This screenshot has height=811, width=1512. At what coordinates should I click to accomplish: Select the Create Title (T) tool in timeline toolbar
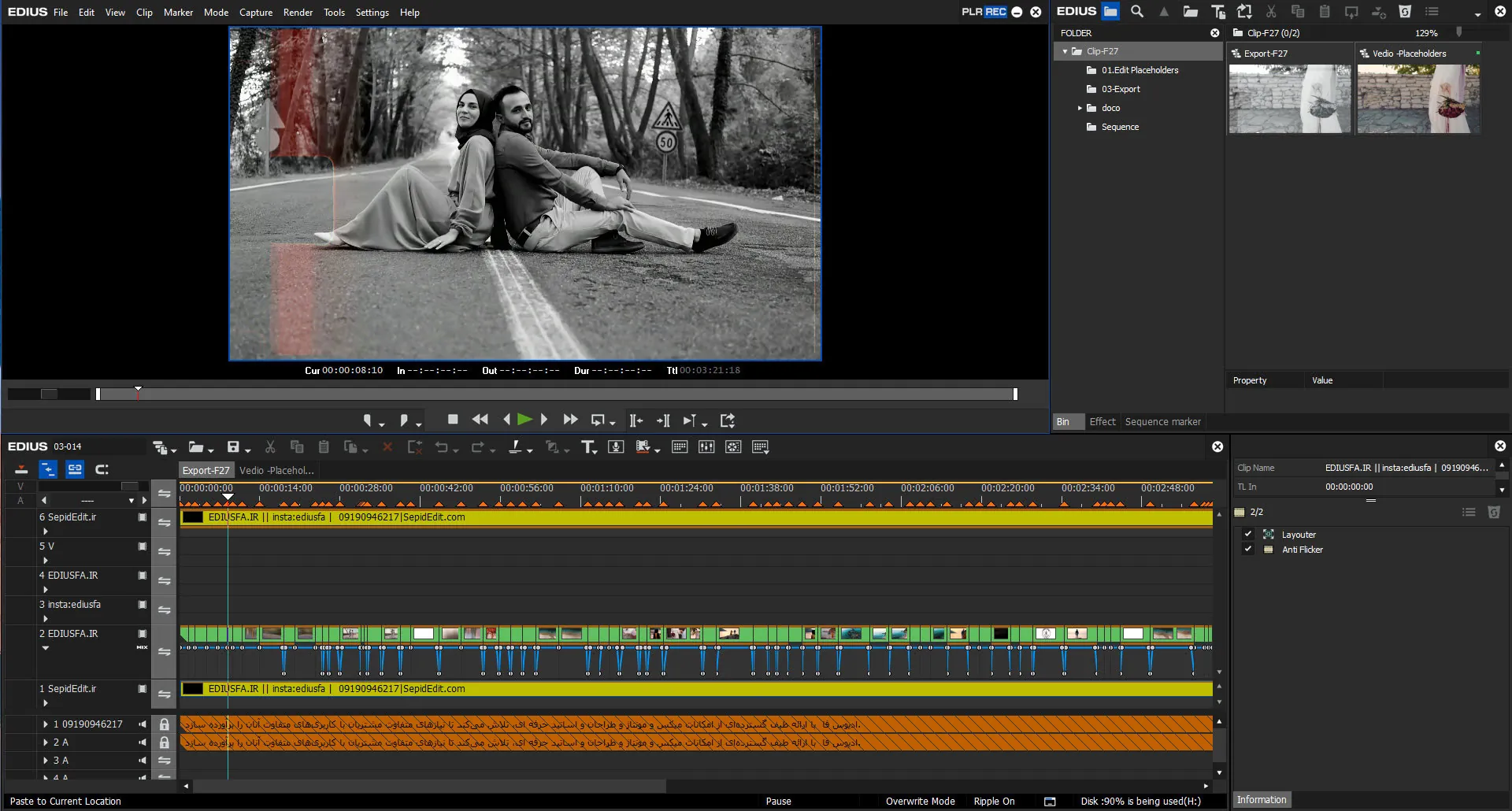point(587,447)
